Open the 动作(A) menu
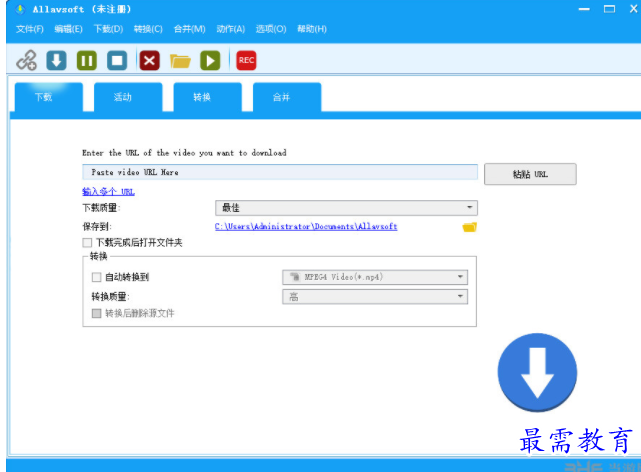Viewport: 641px width, 472px height. click(231, 29)
